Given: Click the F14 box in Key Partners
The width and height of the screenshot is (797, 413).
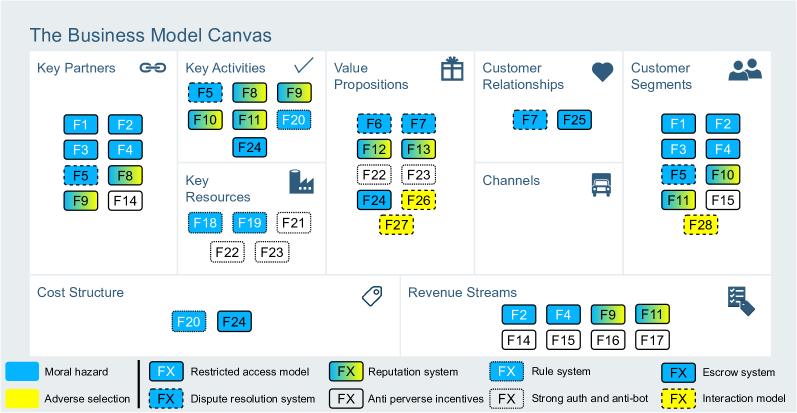Looking at the screenshot, I should (125, 201).
